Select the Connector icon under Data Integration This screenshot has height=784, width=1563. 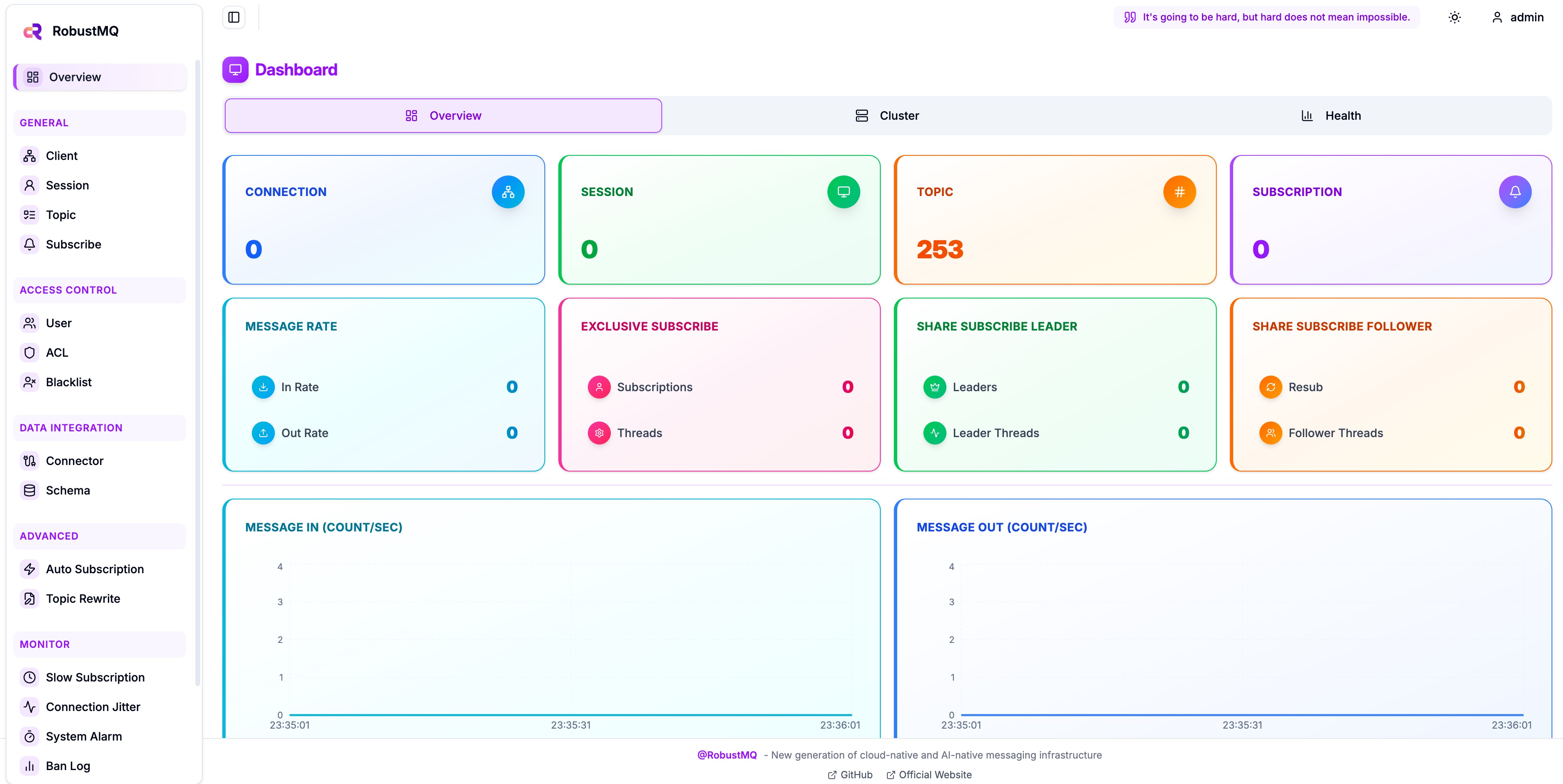29,461
